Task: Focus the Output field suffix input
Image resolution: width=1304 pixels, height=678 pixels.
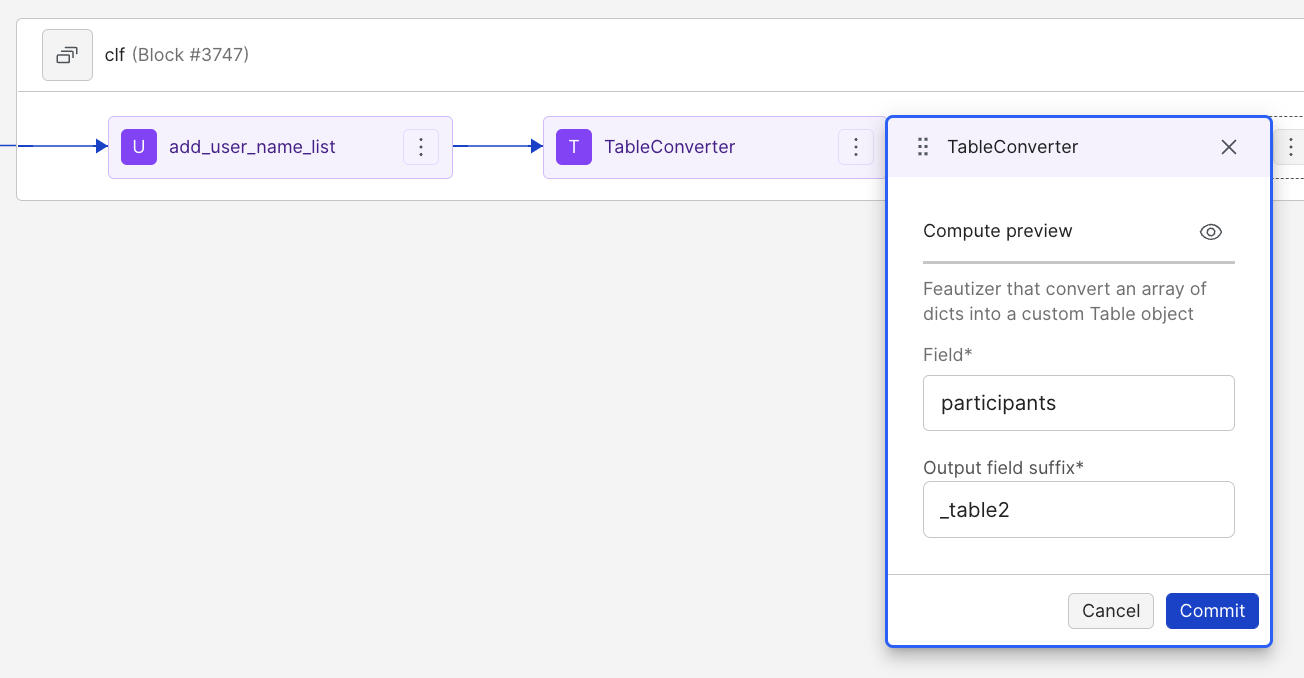Action: point(1078,509)
